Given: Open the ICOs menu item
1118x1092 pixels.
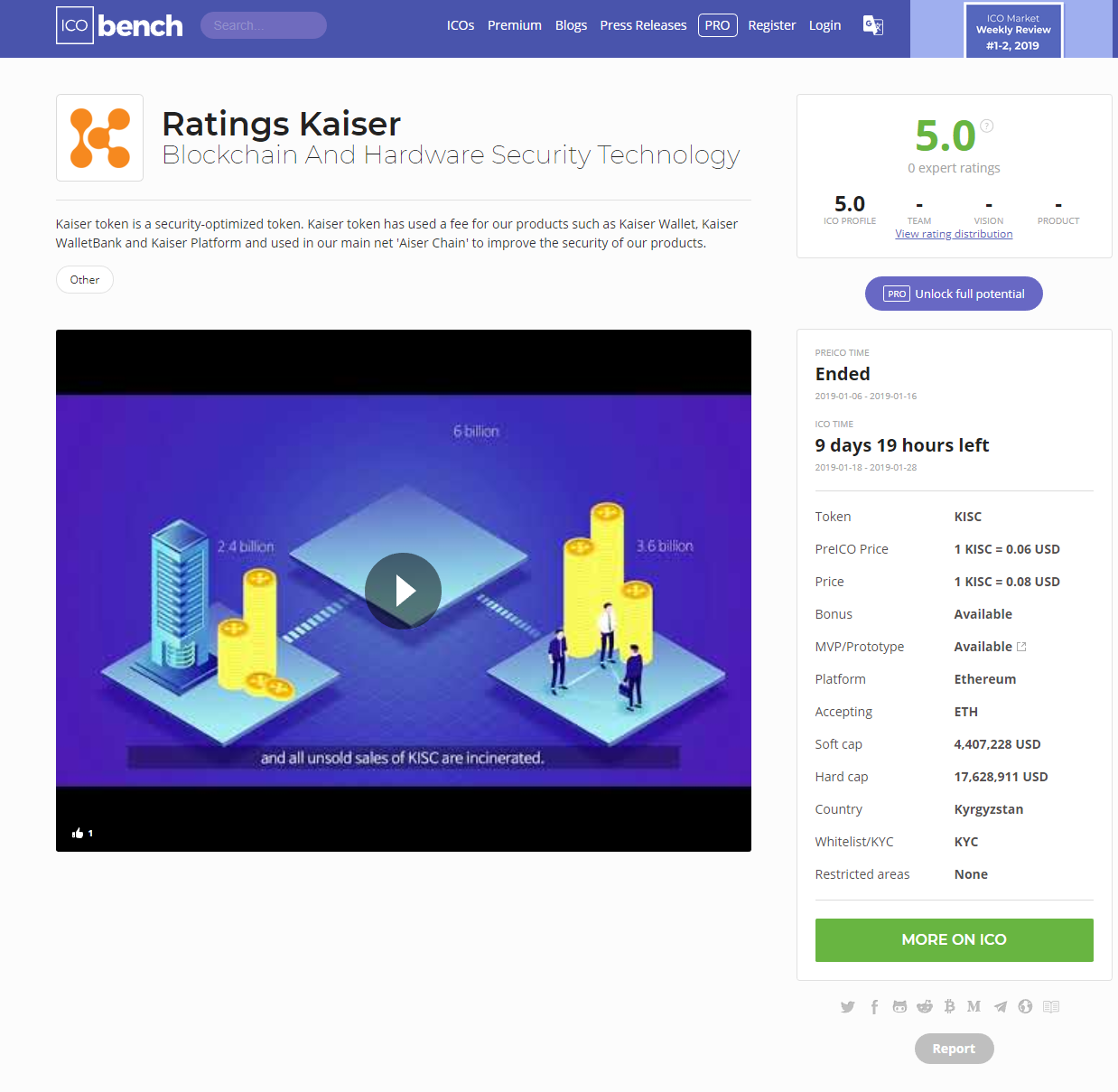Looking at the screenshot, I should (x=461, y=25).
